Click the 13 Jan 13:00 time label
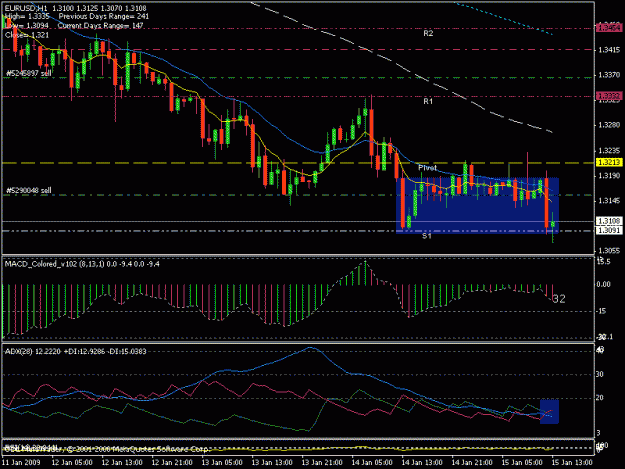Image resolution: width=625 pixels, height=469 pixels. click(272, 462)
